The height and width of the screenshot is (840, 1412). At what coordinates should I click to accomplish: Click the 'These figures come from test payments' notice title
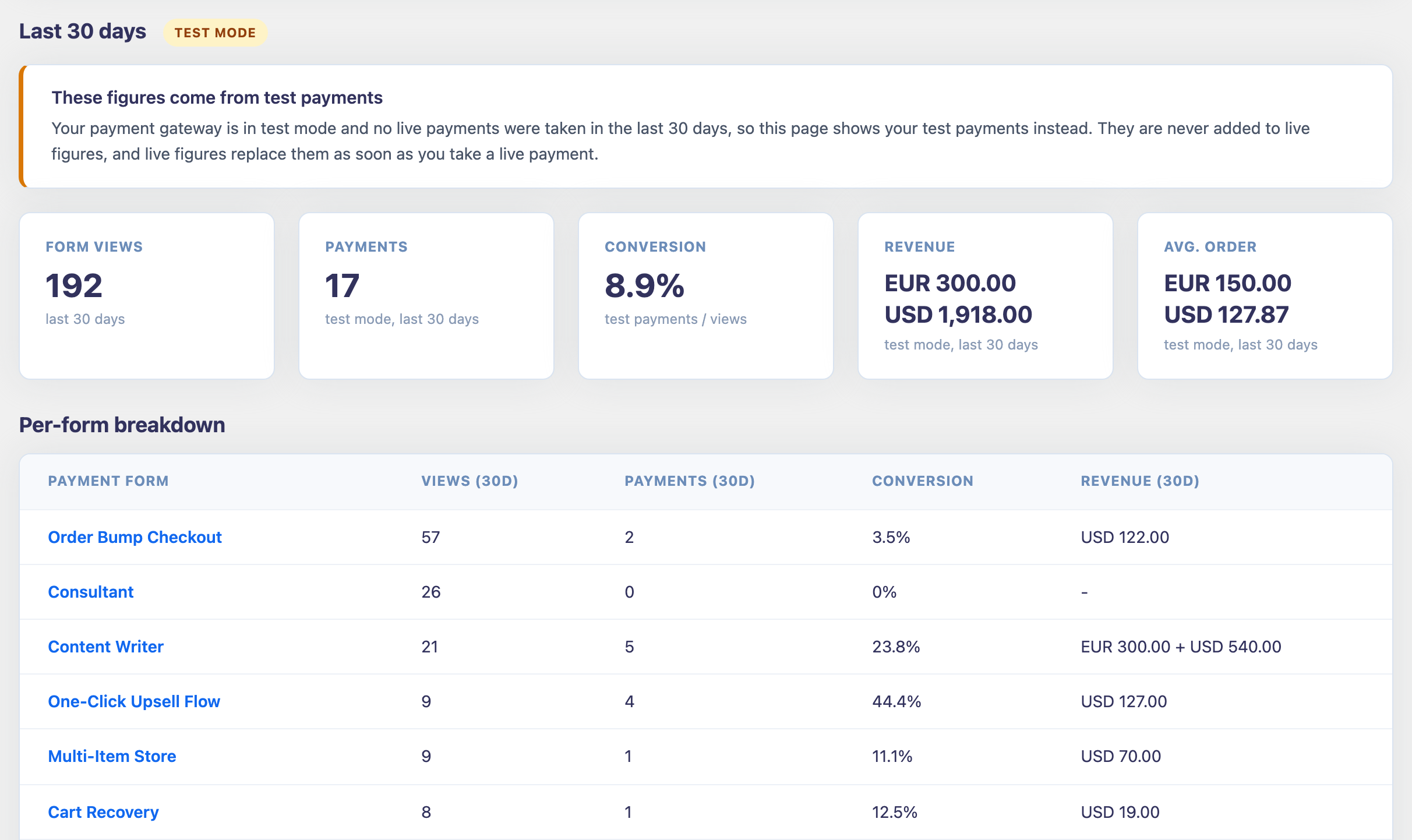[x=217, y=98]
